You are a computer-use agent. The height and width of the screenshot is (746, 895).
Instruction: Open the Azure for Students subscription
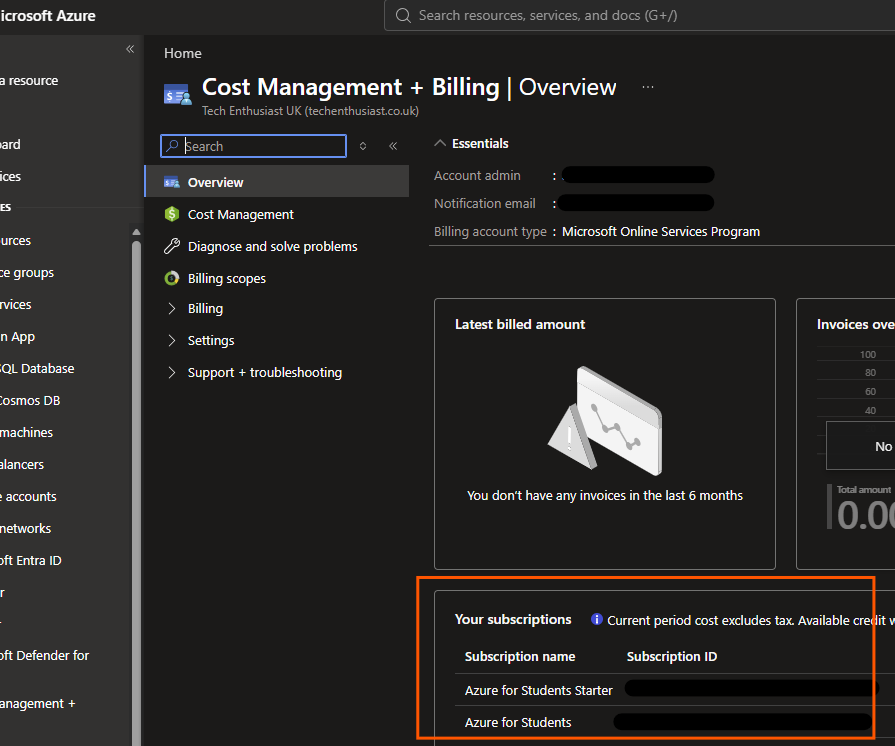point(518,722)
